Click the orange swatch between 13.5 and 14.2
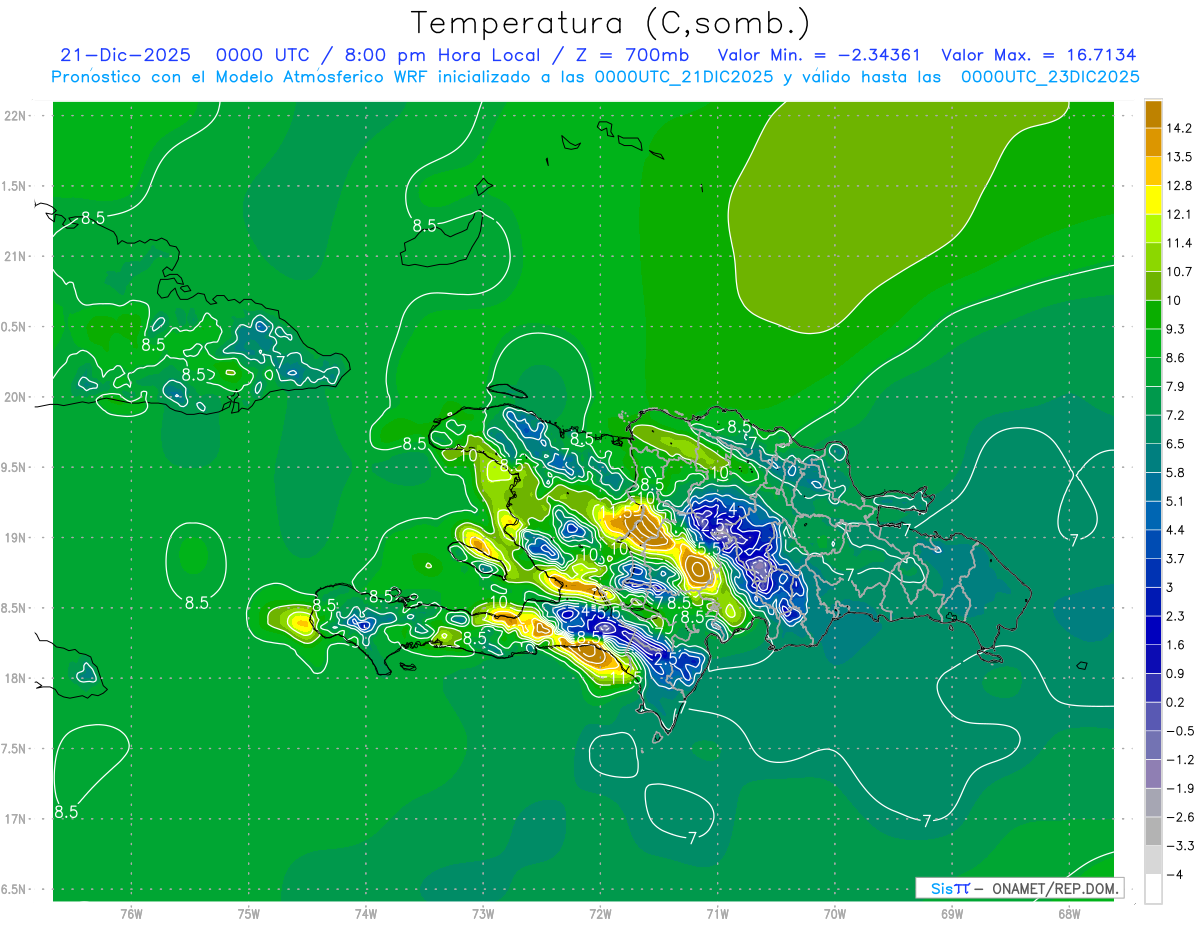The width and height of the screenshot is (1200, 927). click(1153, 143)
